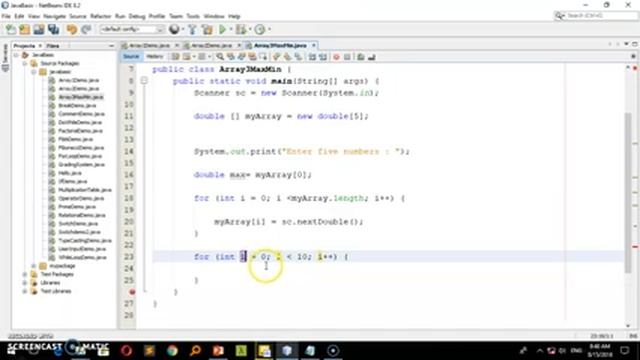Click the Undo arrow icon
640x360 pixels.
[72, 29]
